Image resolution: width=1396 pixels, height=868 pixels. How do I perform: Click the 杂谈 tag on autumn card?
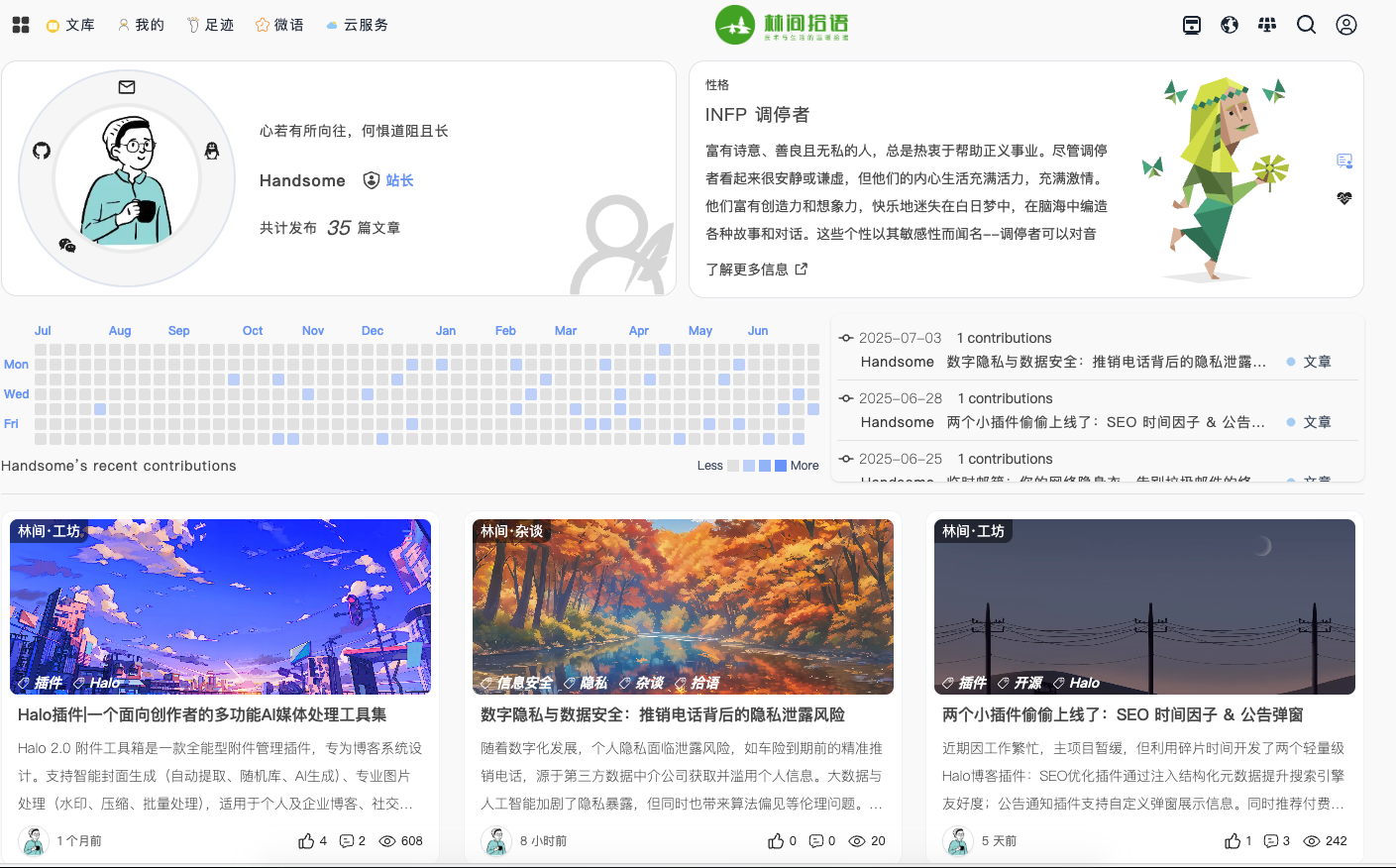point(641,683)
